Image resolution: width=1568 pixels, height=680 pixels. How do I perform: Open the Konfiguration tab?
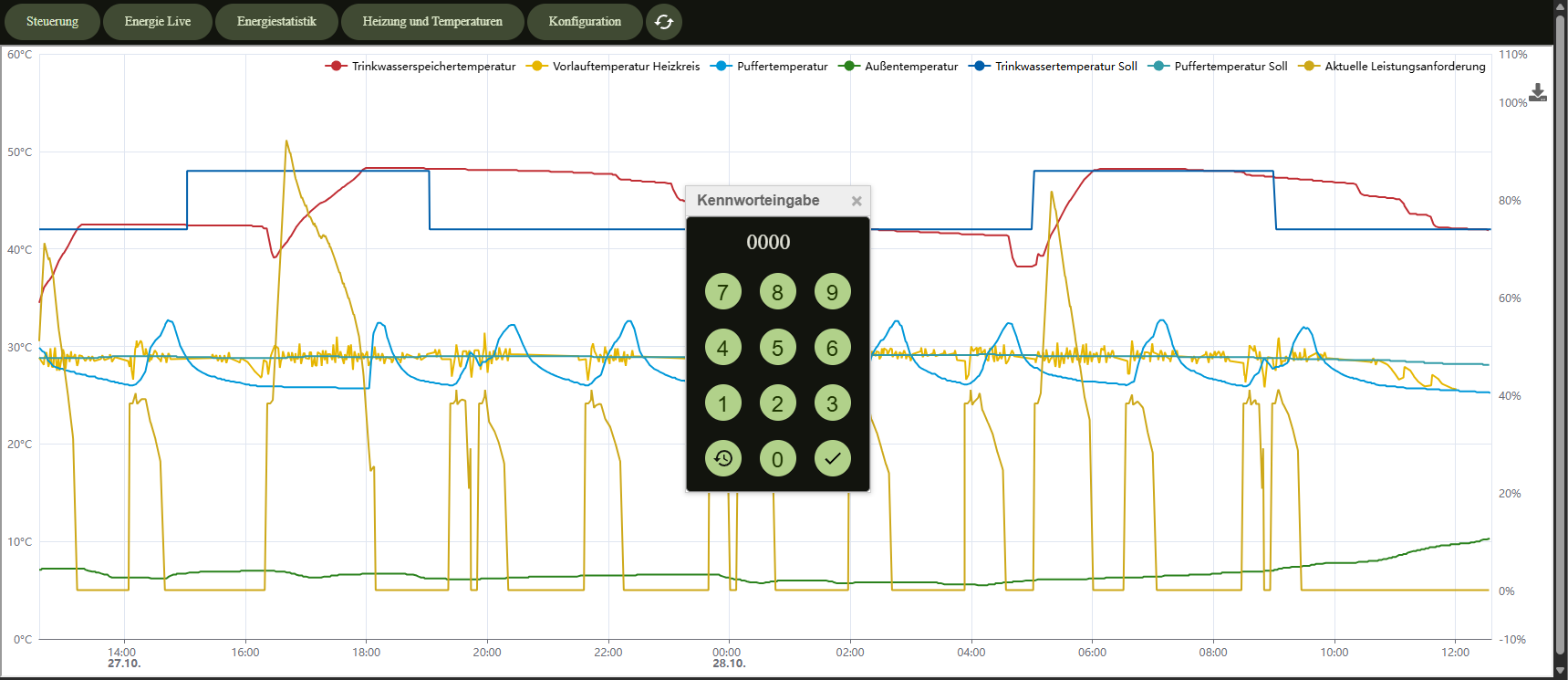click(585, 22)
